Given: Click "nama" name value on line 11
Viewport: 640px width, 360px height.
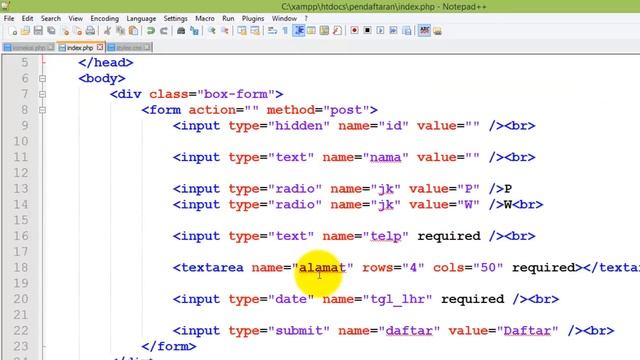Looking at the screenshot, I should (385, 158).
